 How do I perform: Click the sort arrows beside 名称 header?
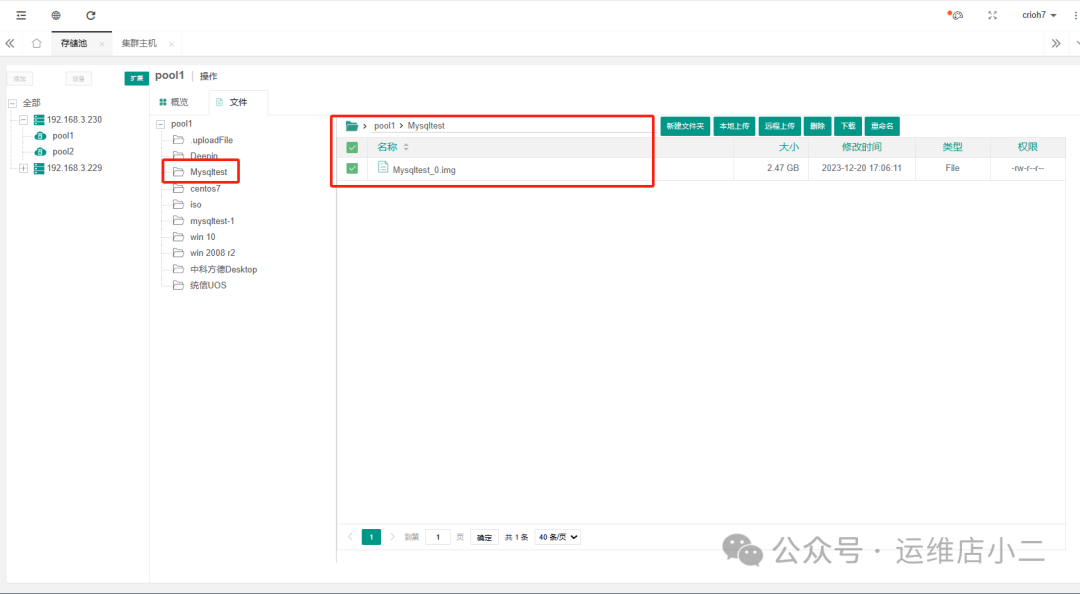(406, 147)
